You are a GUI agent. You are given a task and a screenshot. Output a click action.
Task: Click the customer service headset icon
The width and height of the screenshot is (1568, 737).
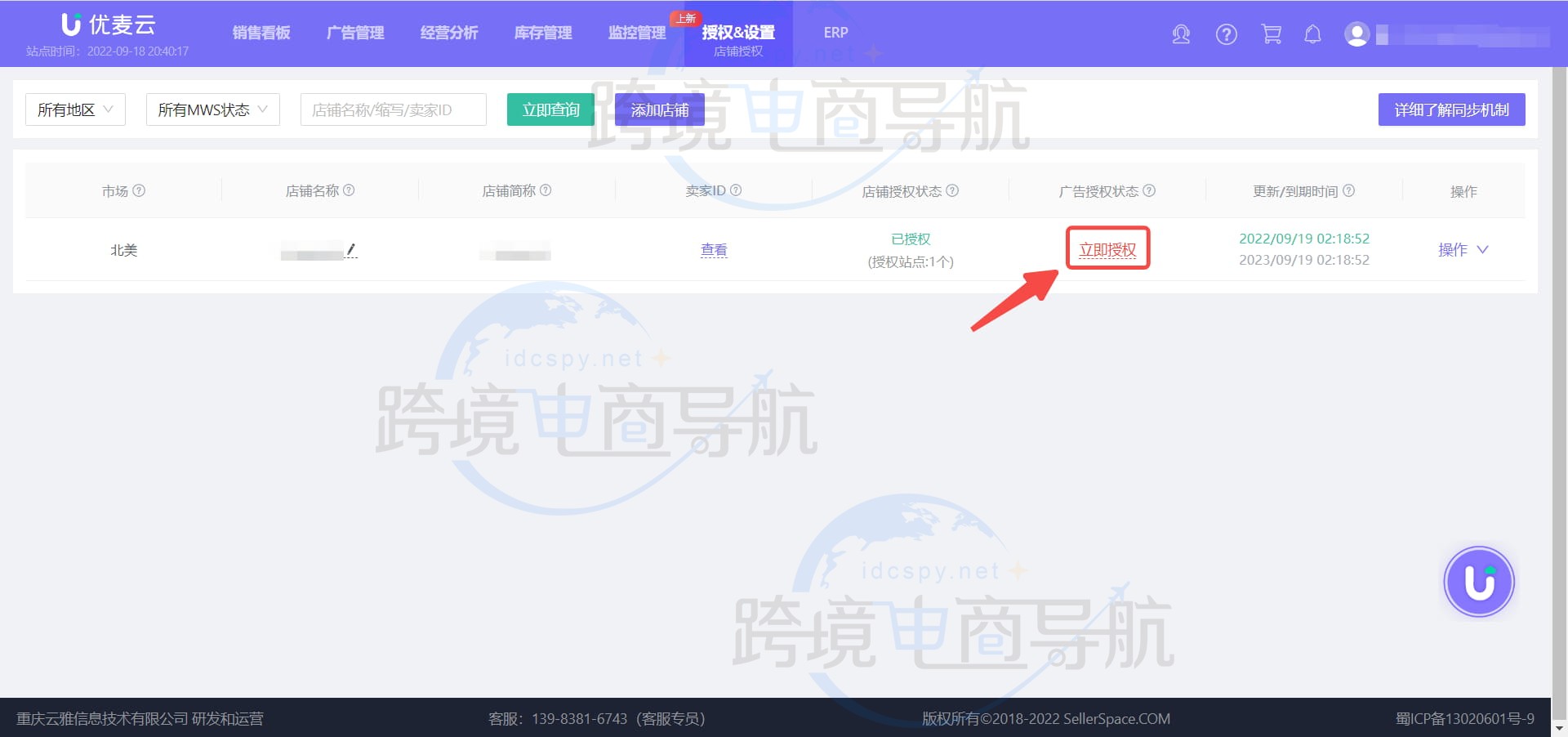1181,34
